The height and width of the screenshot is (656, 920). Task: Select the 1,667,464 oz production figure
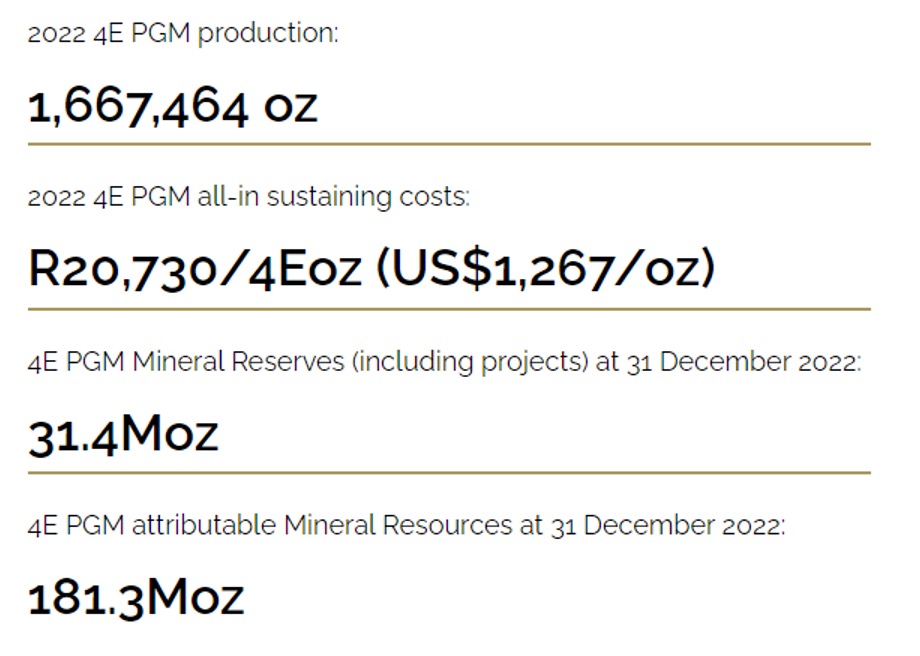(172, 108)
